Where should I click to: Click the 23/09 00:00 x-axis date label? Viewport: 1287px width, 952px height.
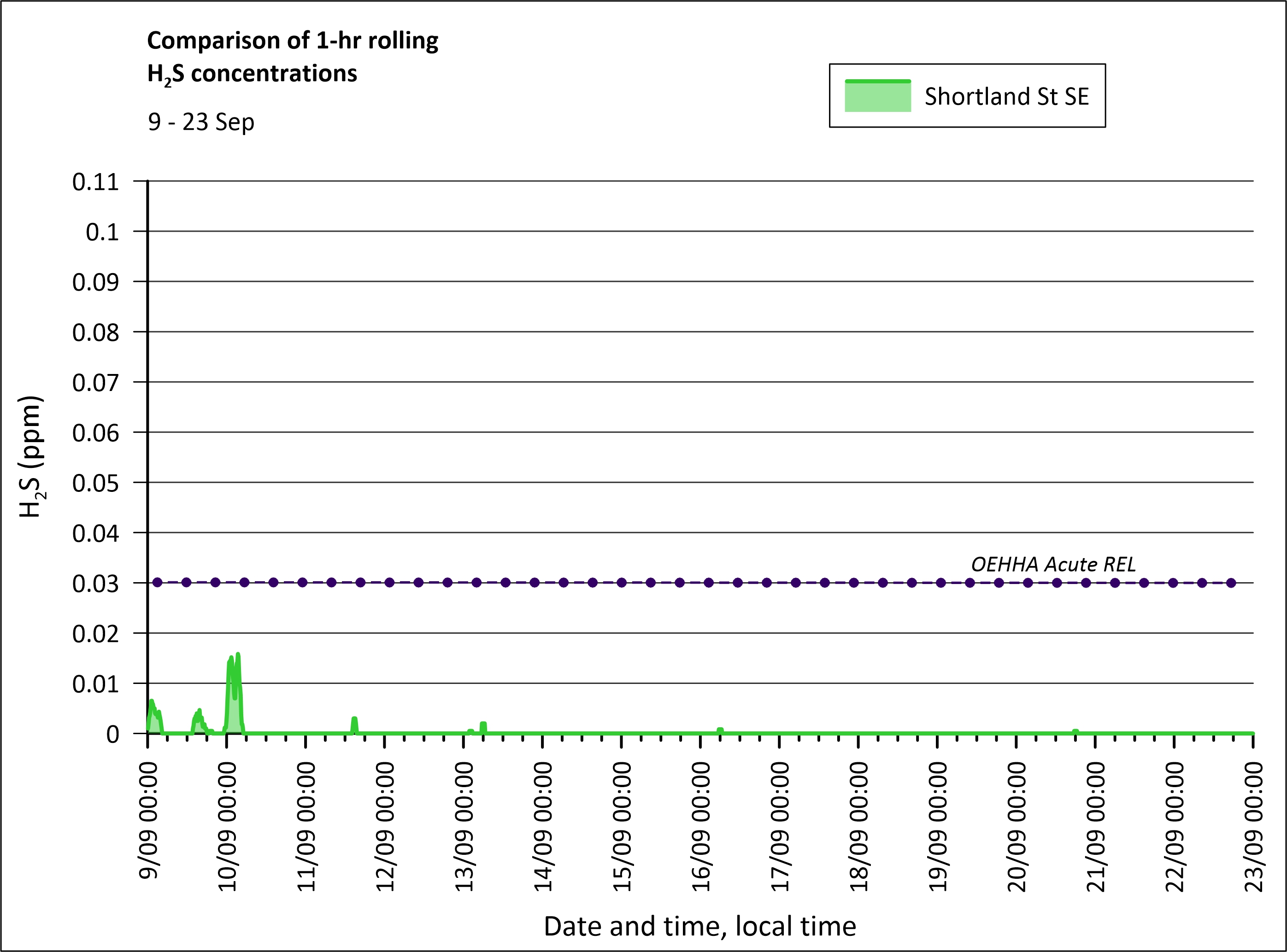click(1253, 826)
